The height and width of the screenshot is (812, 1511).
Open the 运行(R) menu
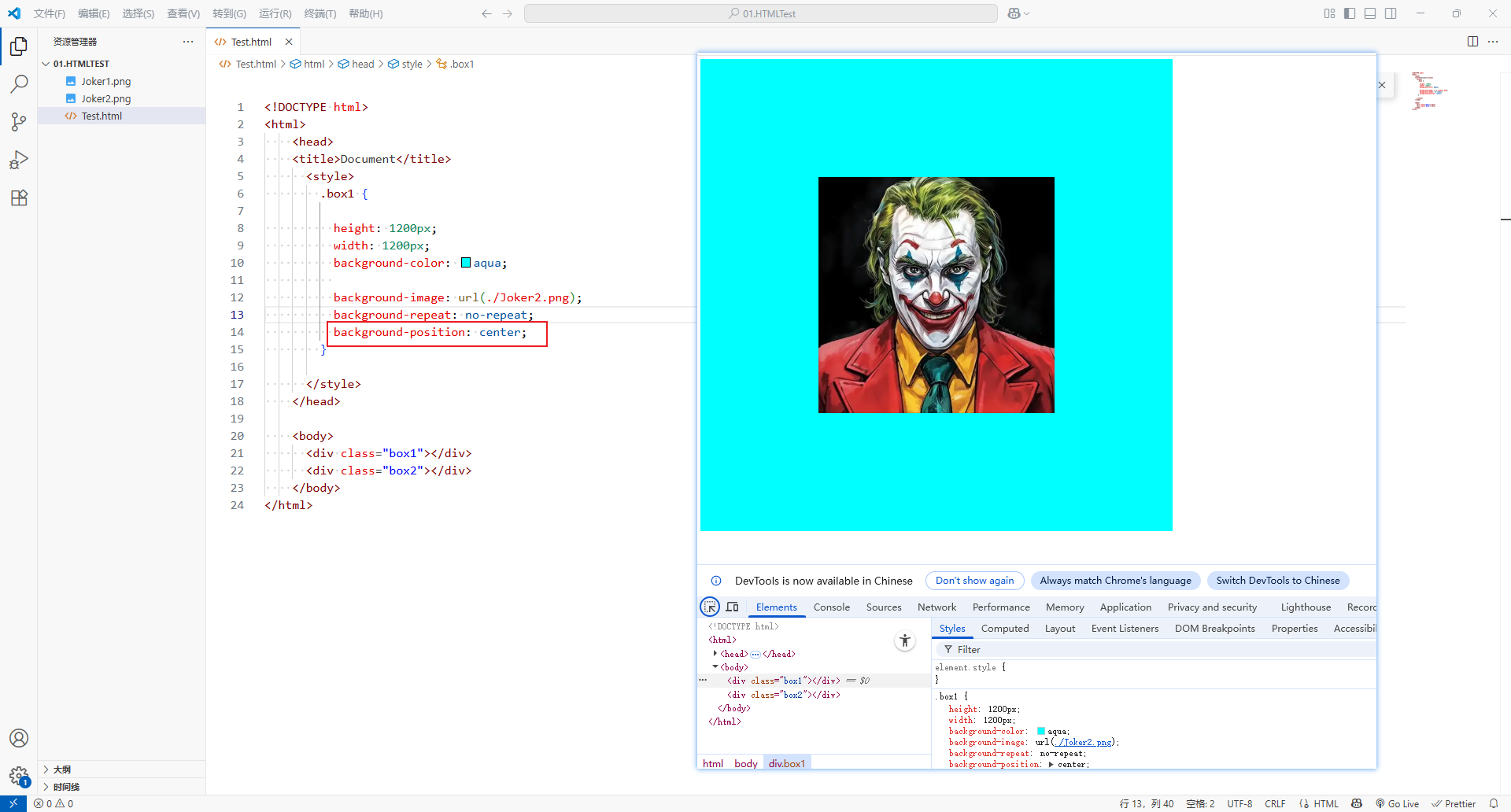[x=275, y=13]
